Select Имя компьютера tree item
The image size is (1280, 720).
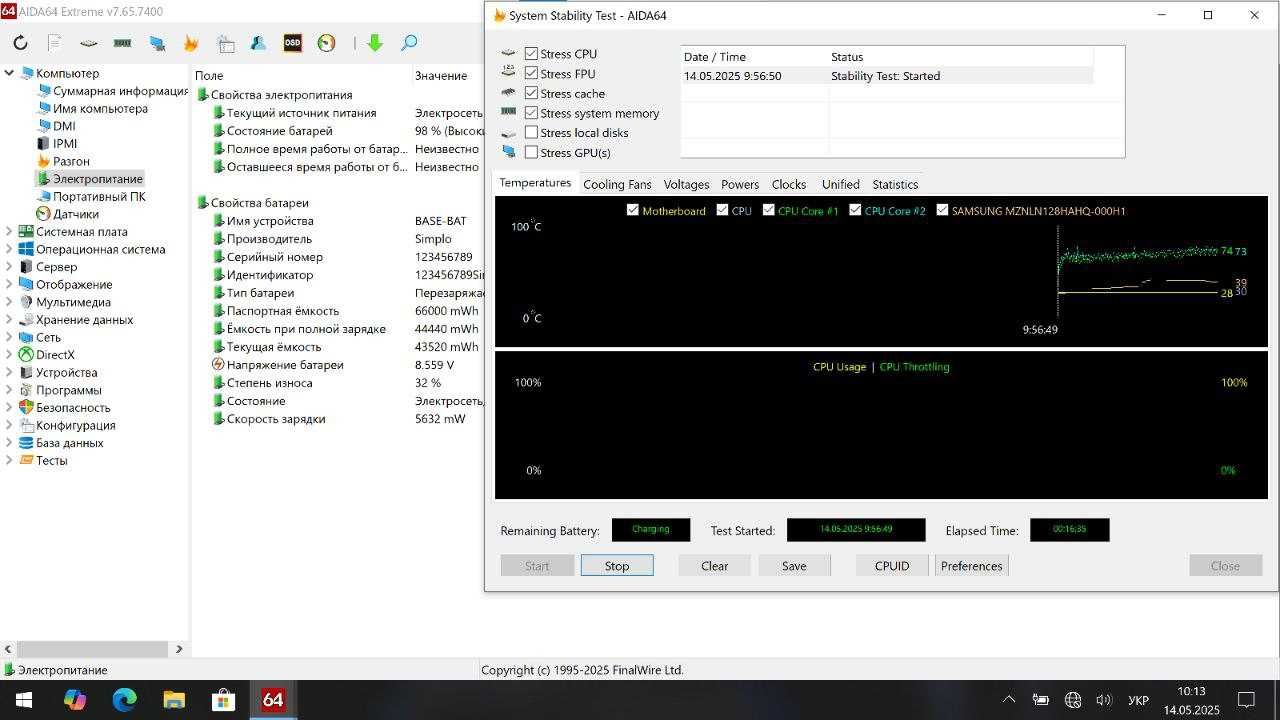[100, 108]
